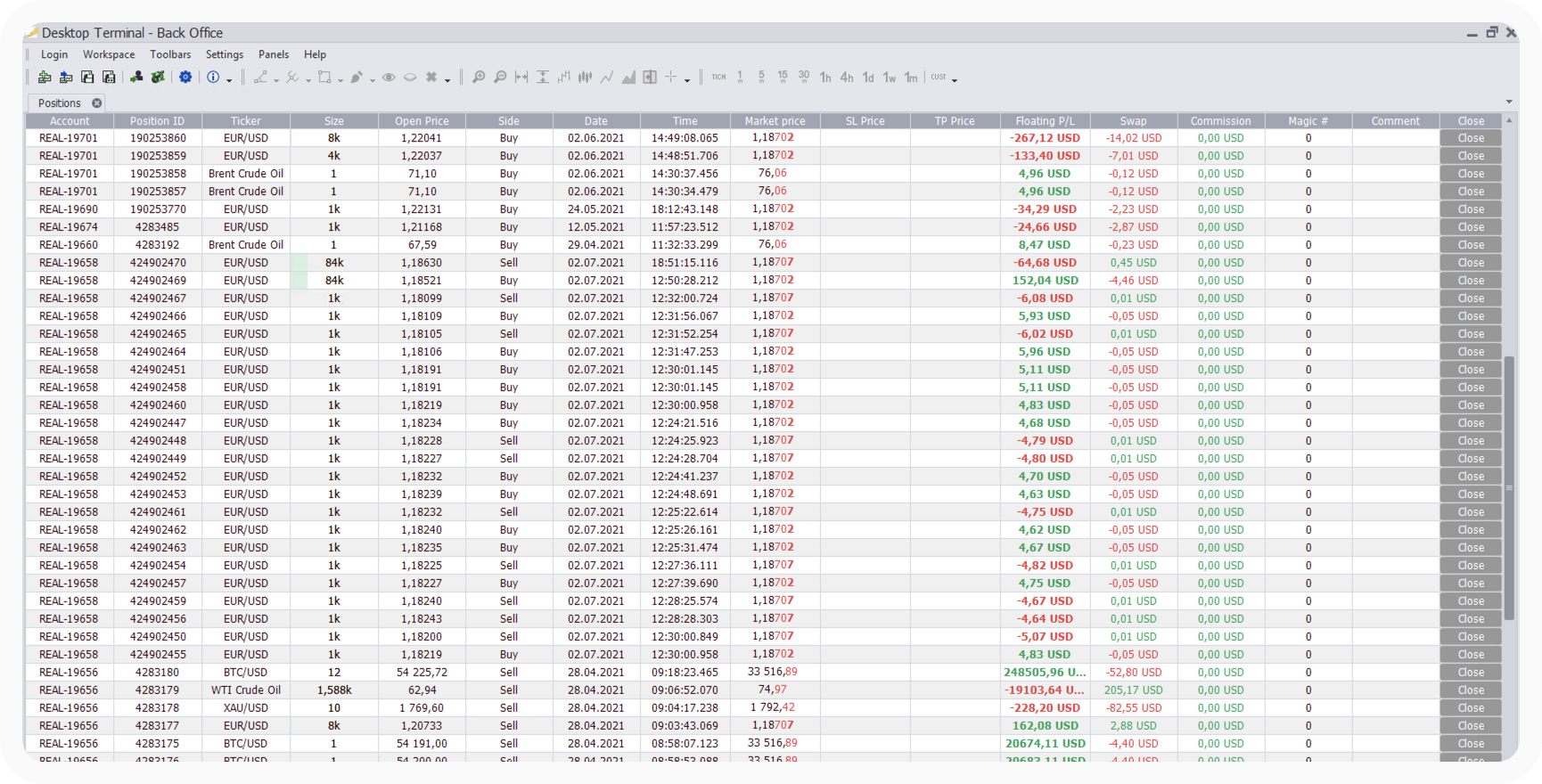Open the Toolbars menu
Image resolution: width=1542 pixels, height=784 pixels.
pyautogui.click(x=170, y=54)
